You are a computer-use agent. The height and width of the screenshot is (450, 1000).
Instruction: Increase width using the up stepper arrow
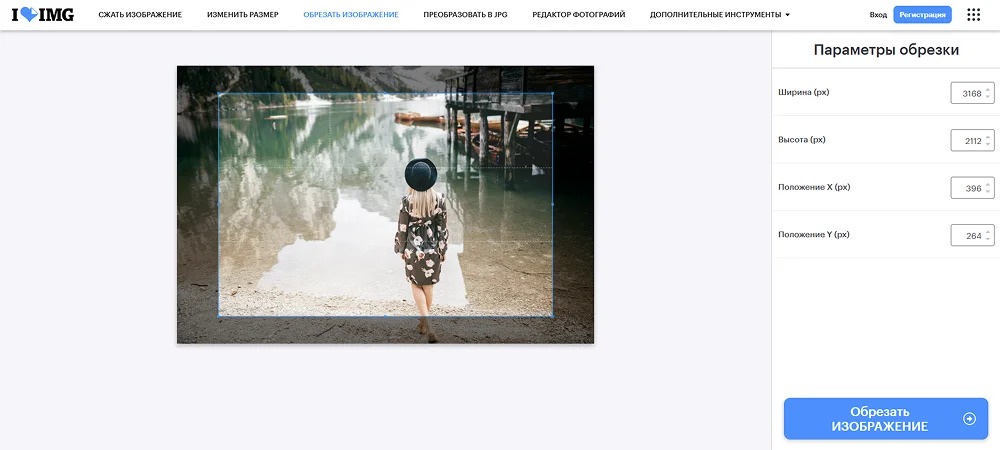(x=988, y=89)
